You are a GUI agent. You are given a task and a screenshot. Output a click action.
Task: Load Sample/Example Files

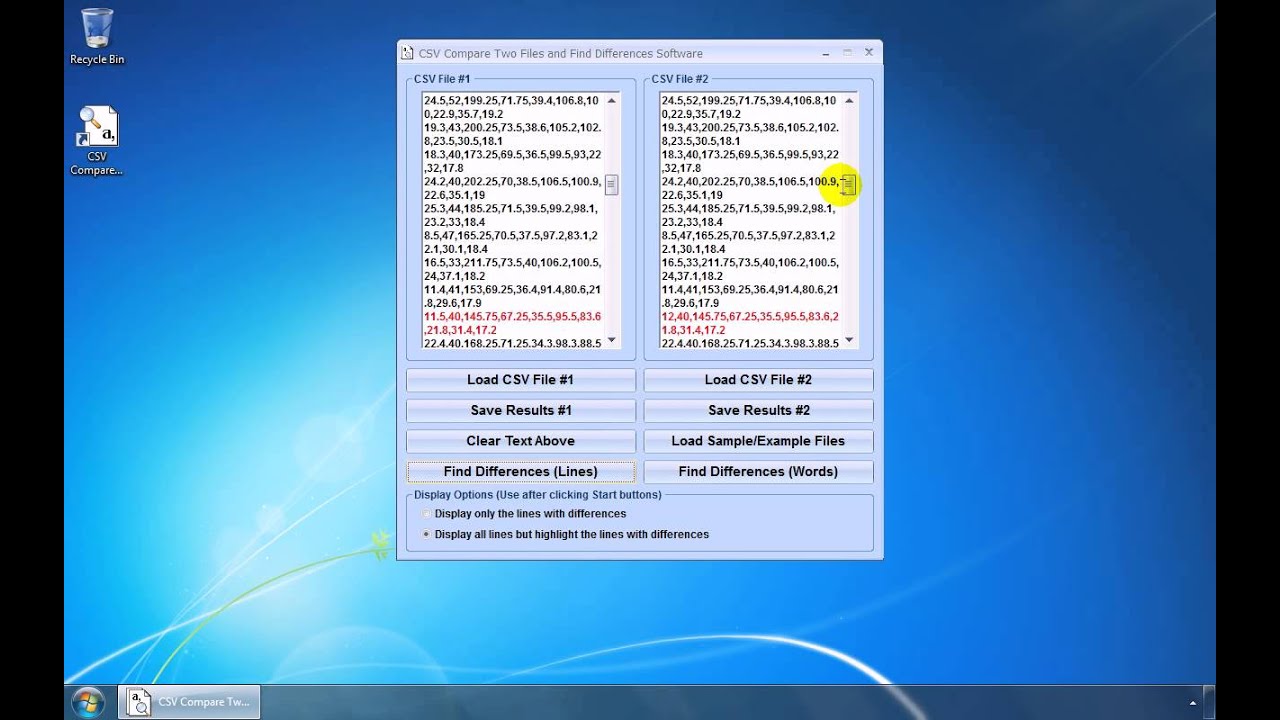pos(758,441)
